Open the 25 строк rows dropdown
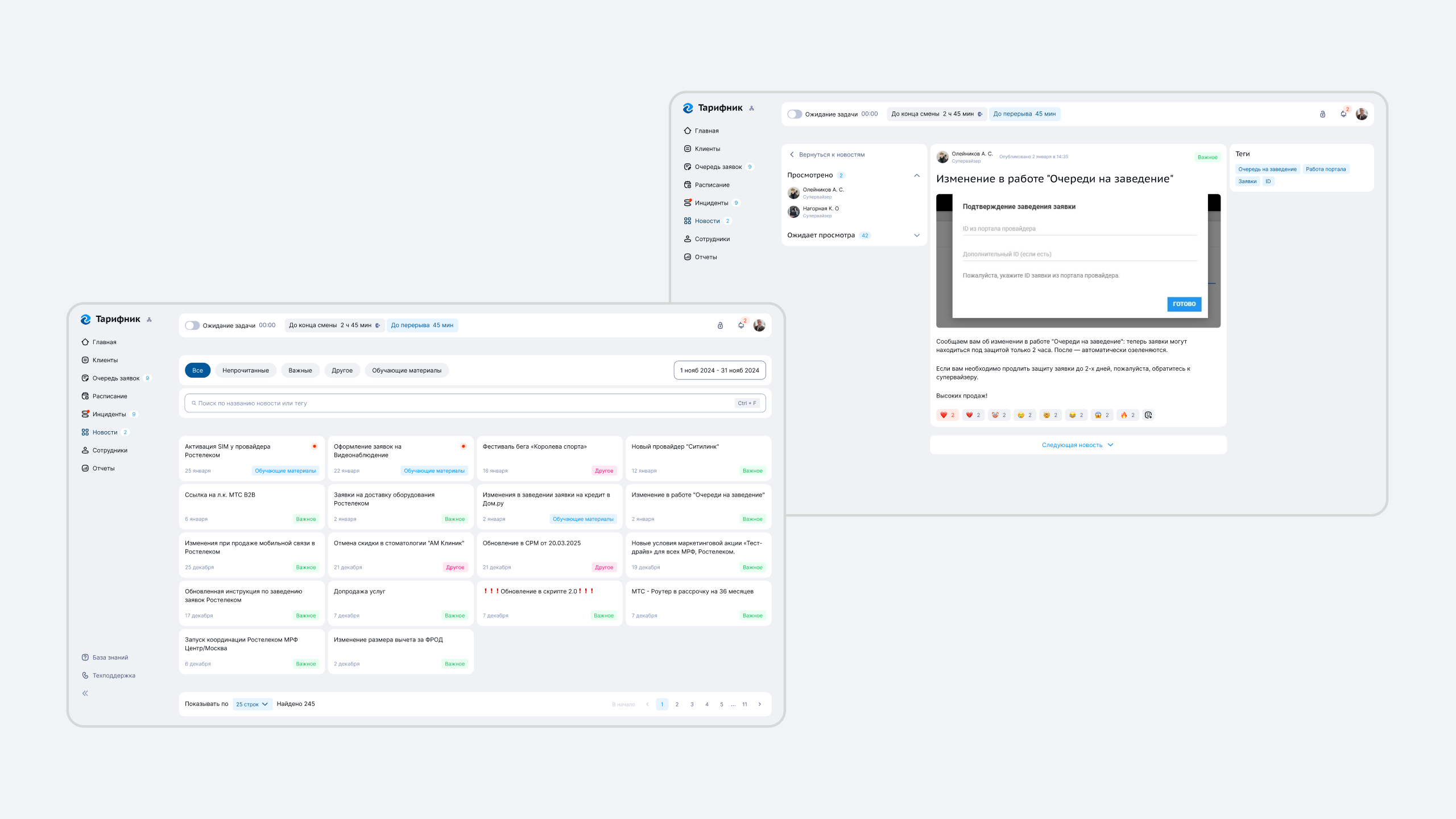Screen dimensions: 1456x819 [252, 704]
